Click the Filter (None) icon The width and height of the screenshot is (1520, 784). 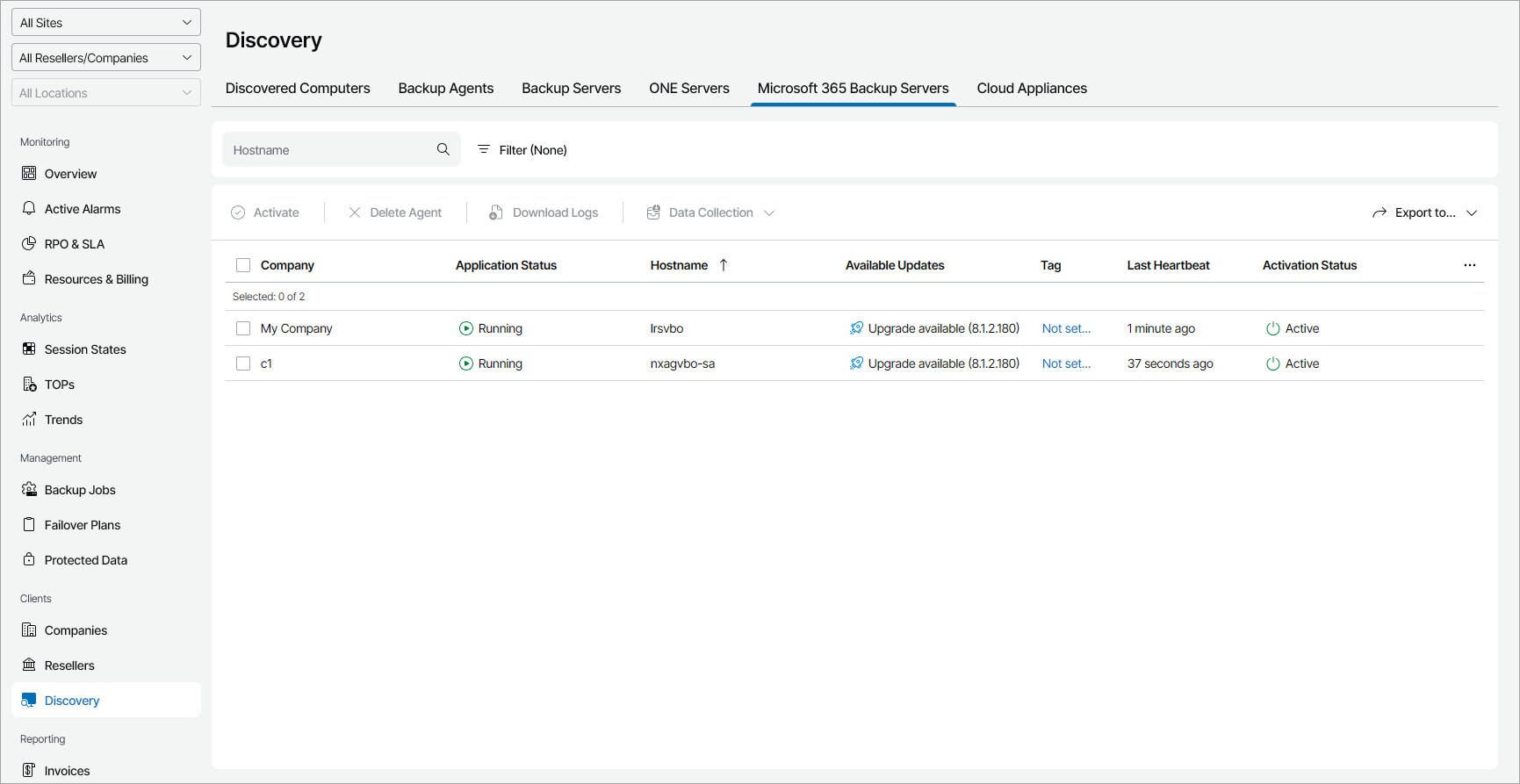[x=483, y=149]
